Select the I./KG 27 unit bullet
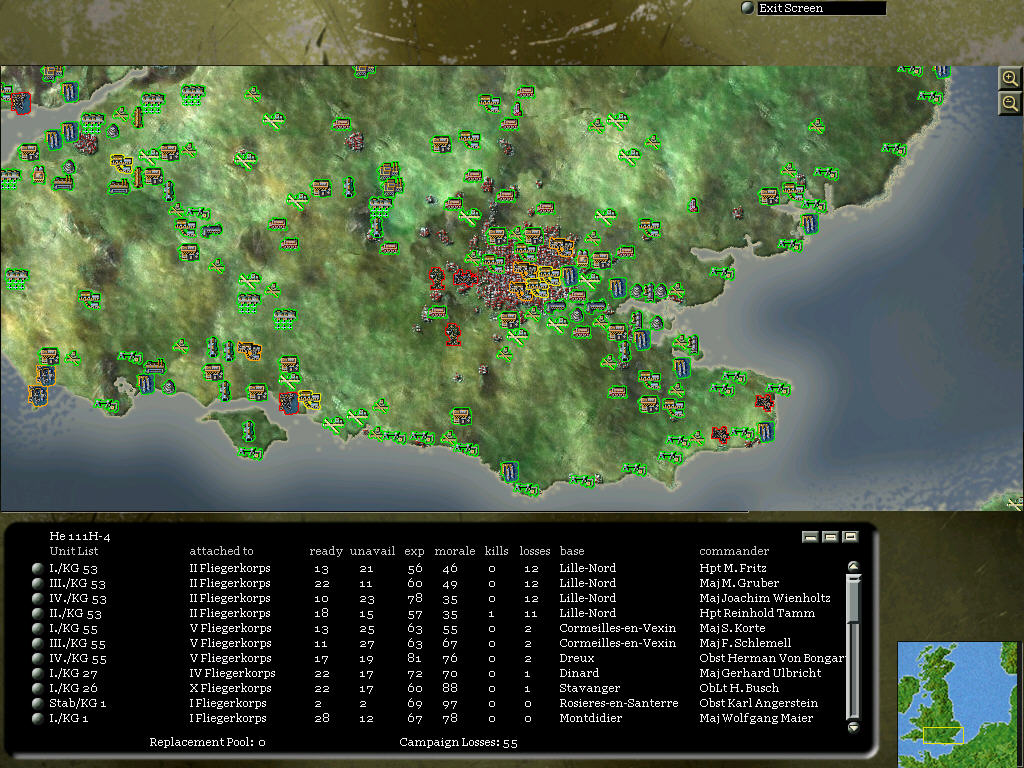The height and width of the screenshot is (768, 1024). tap(38, 673)
